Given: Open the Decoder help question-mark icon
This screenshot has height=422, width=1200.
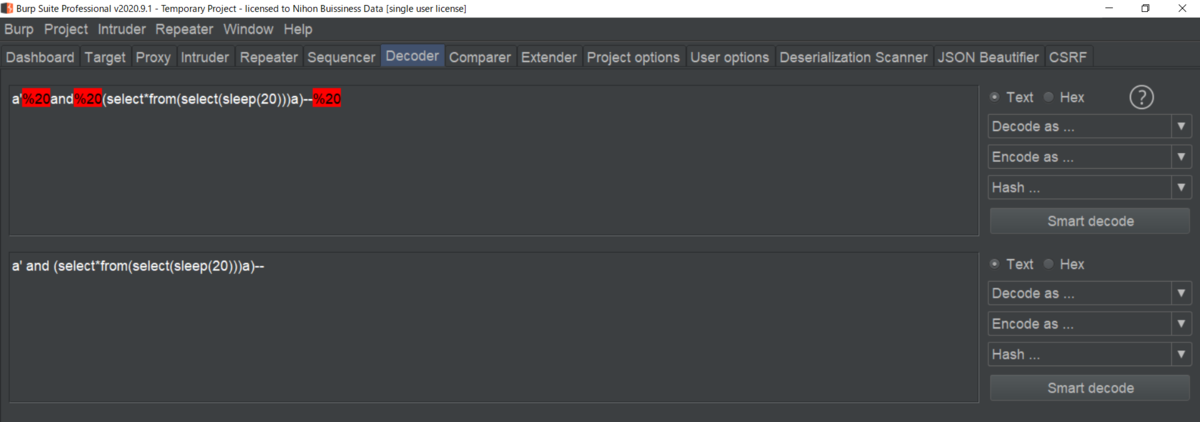Looking at the screenshot, I should click(x=1142, y=97).
